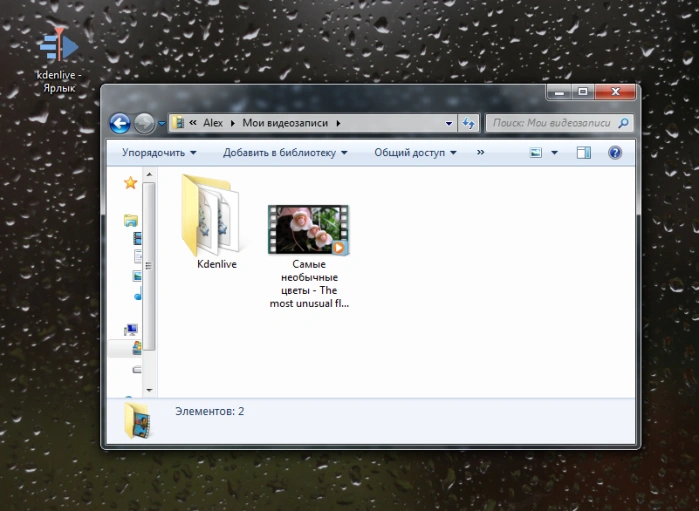Click the Поиск: Мои видеозаписи search field
Screen dimensions: 699x511
click(551, 123)
